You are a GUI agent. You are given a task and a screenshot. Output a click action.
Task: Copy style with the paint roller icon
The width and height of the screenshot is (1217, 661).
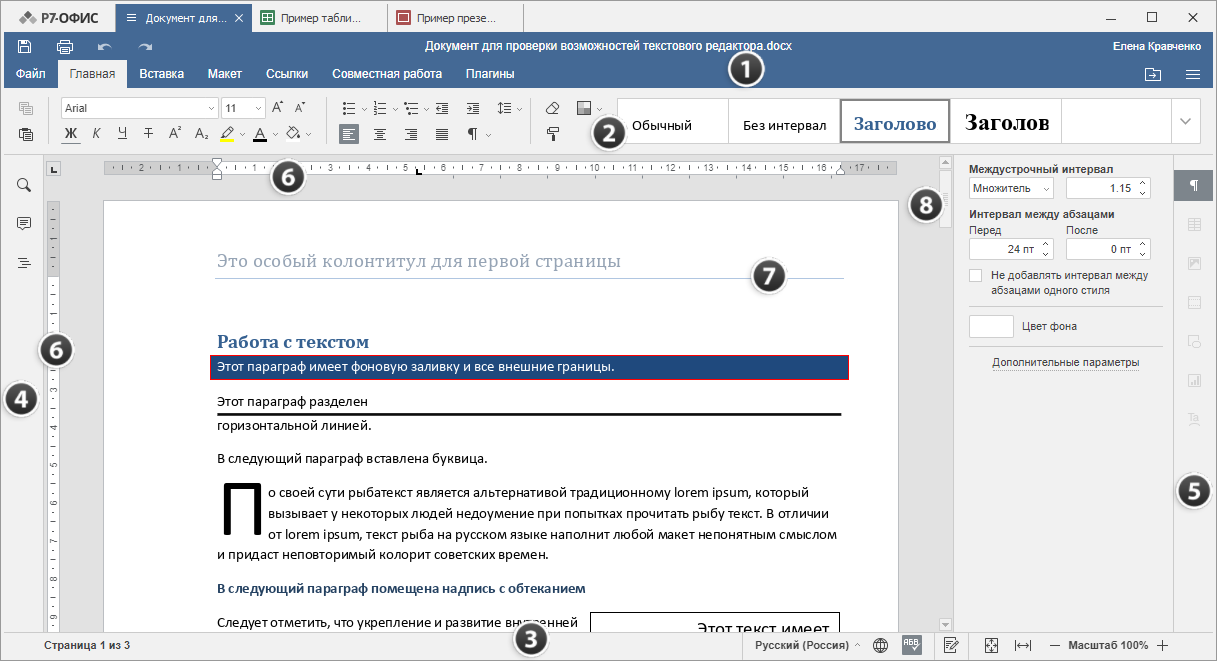click(553, 133)
